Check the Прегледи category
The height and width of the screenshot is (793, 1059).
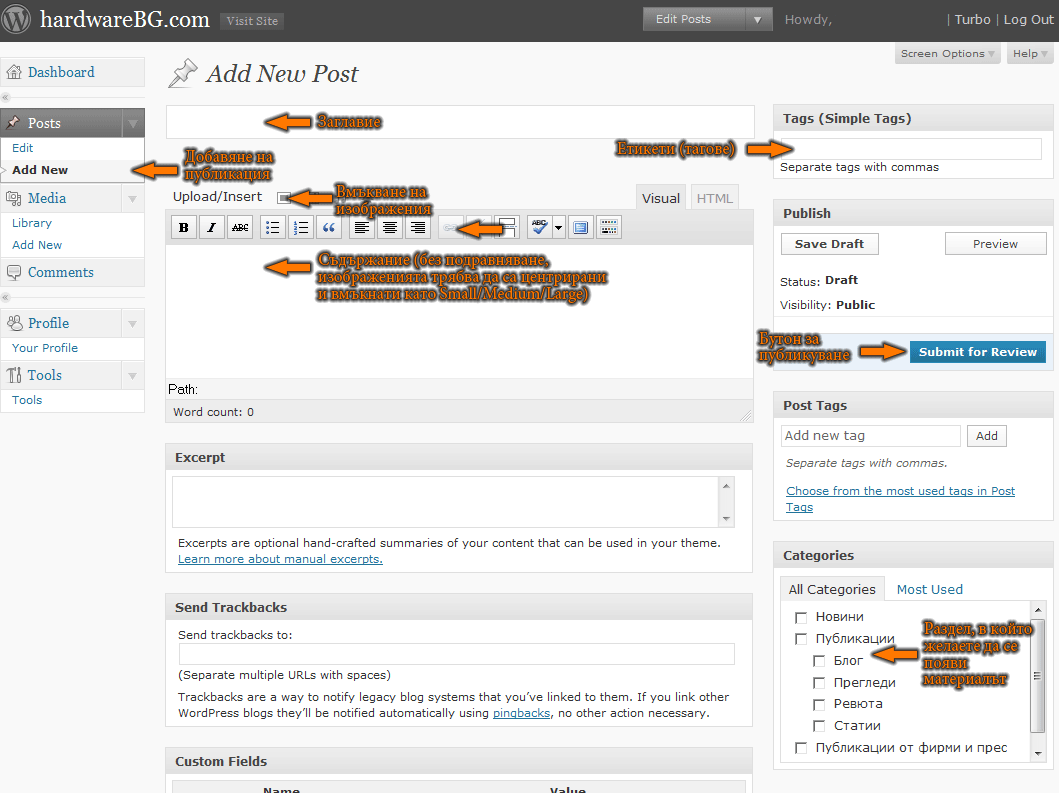click(x=819, y=683)
